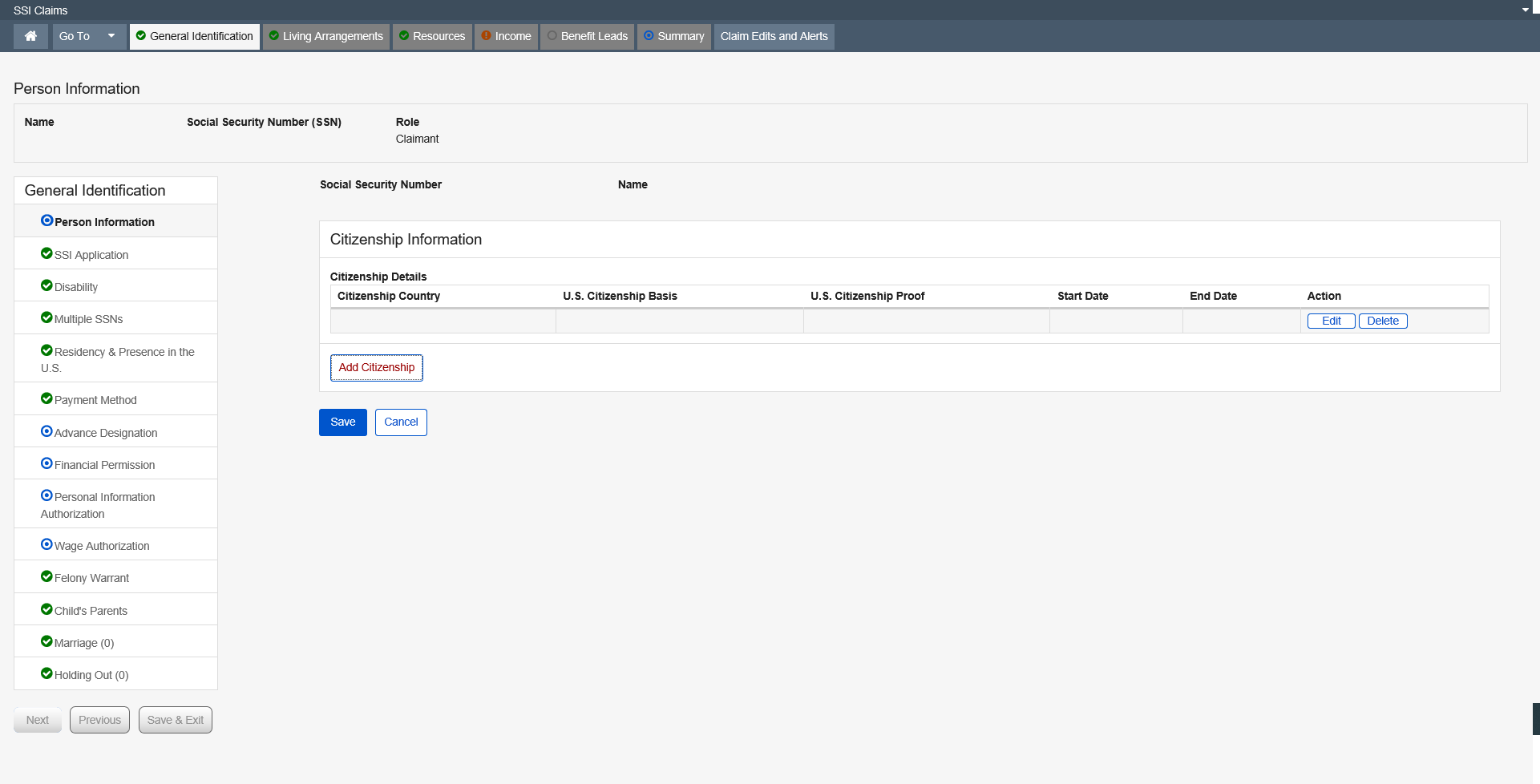Open the Go To dropdown menu

tap(88, 36)
